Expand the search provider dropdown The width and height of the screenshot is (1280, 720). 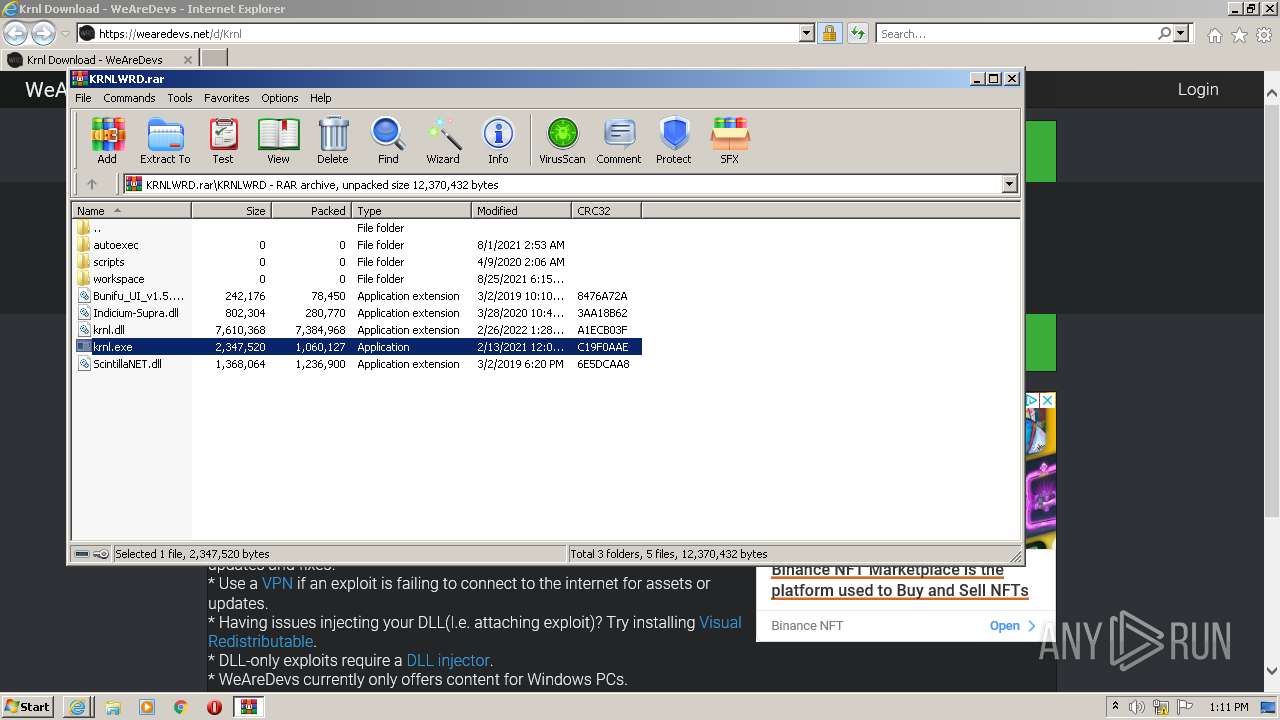[x=1181, y=33]
